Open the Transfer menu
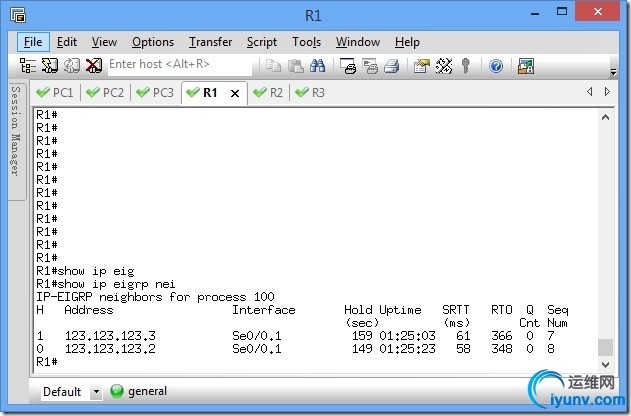 pos(210,42)
